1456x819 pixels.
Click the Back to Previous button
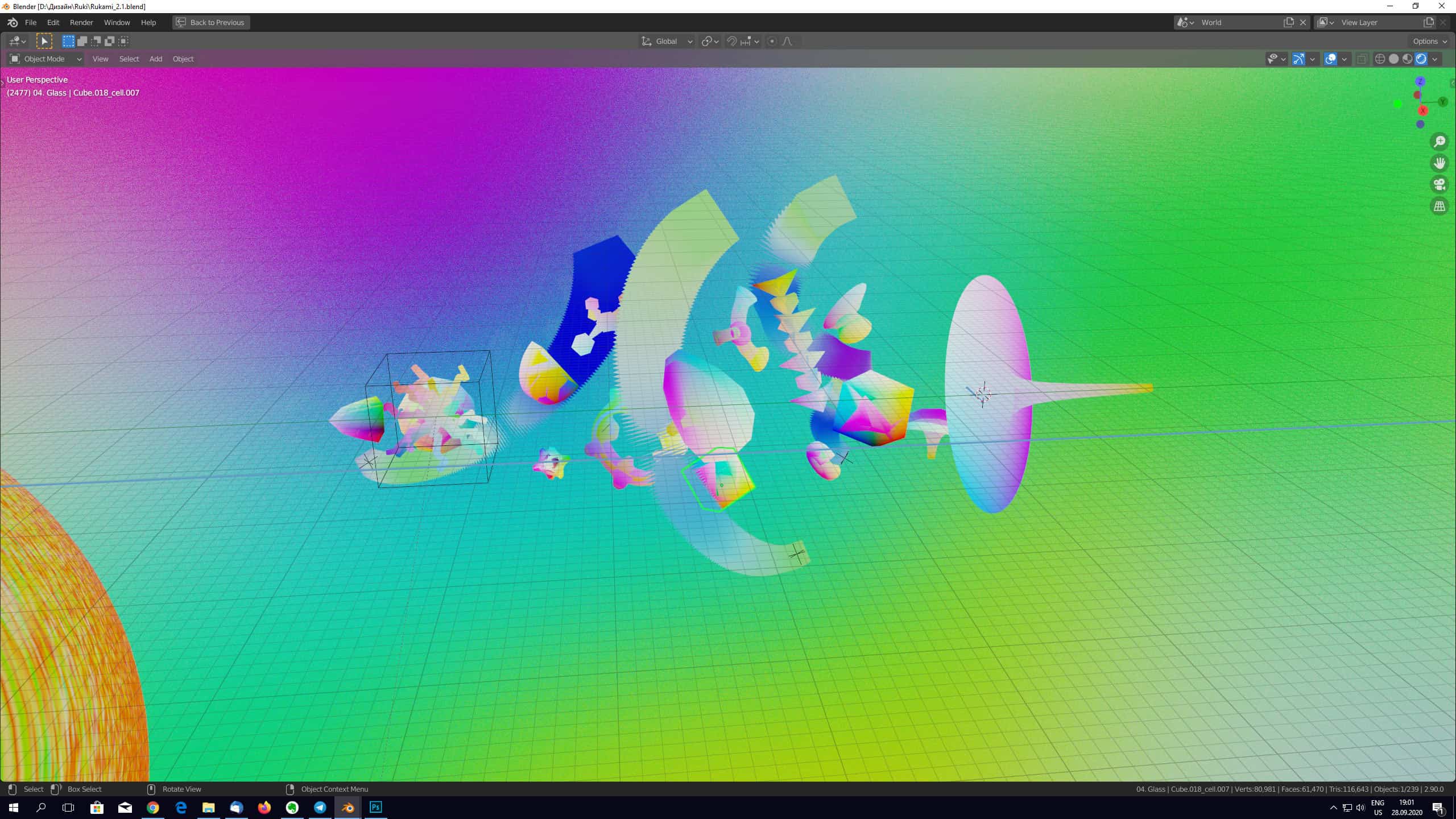211,22
